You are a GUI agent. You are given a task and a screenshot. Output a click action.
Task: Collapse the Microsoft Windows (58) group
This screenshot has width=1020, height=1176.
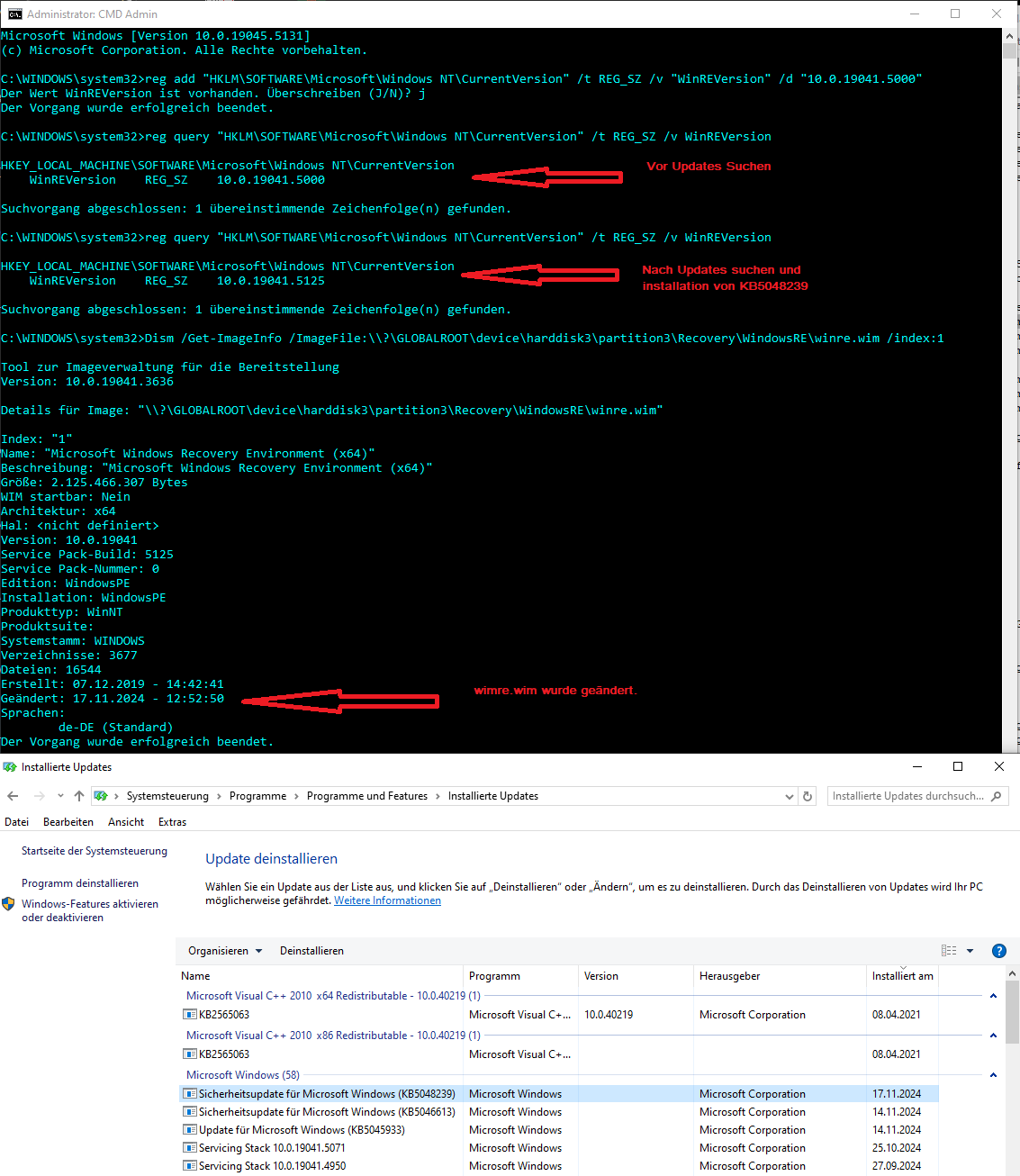pos(993,1075)
